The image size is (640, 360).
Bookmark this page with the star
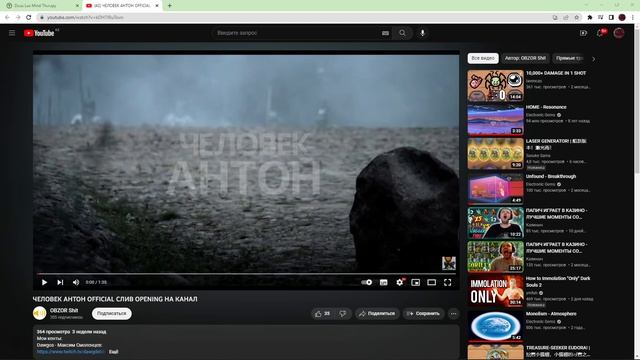click(577, 17)
